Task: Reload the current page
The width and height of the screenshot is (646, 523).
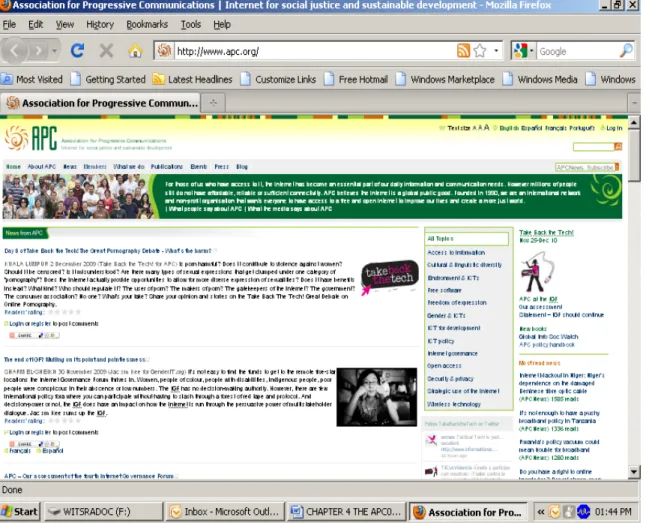Action: tap(77, 51)
